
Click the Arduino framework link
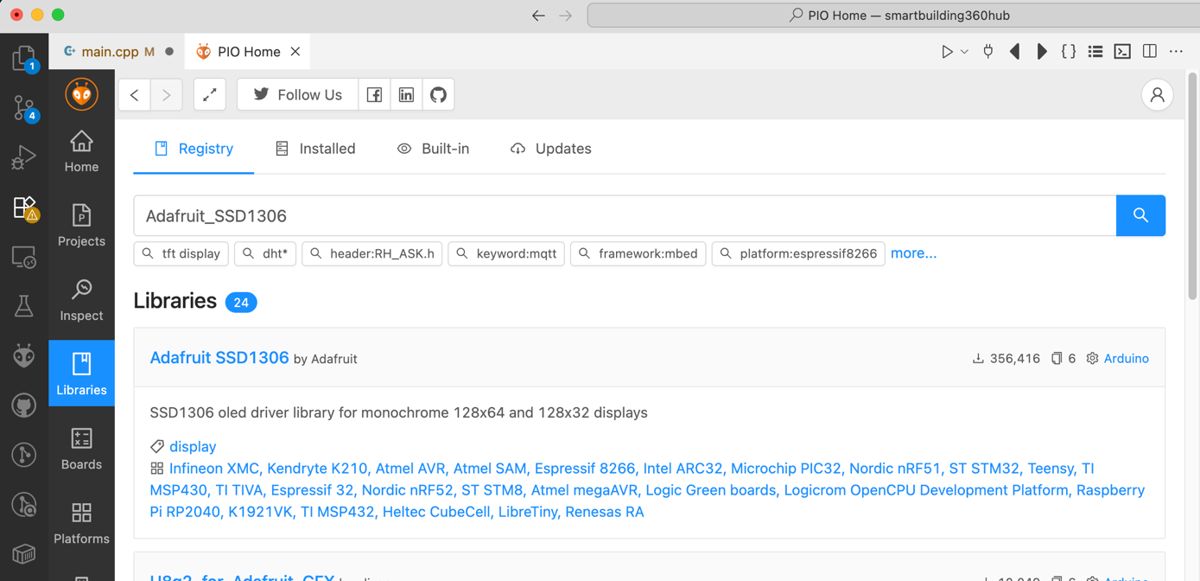[x=1126, y=358]
